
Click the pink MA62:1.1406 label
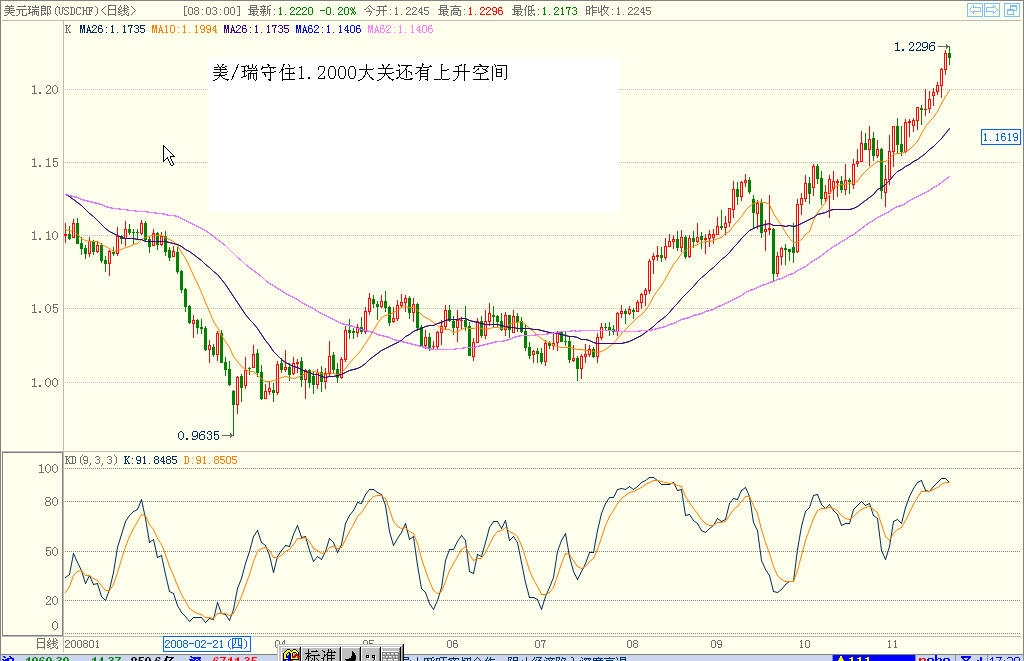coord(400,29)
